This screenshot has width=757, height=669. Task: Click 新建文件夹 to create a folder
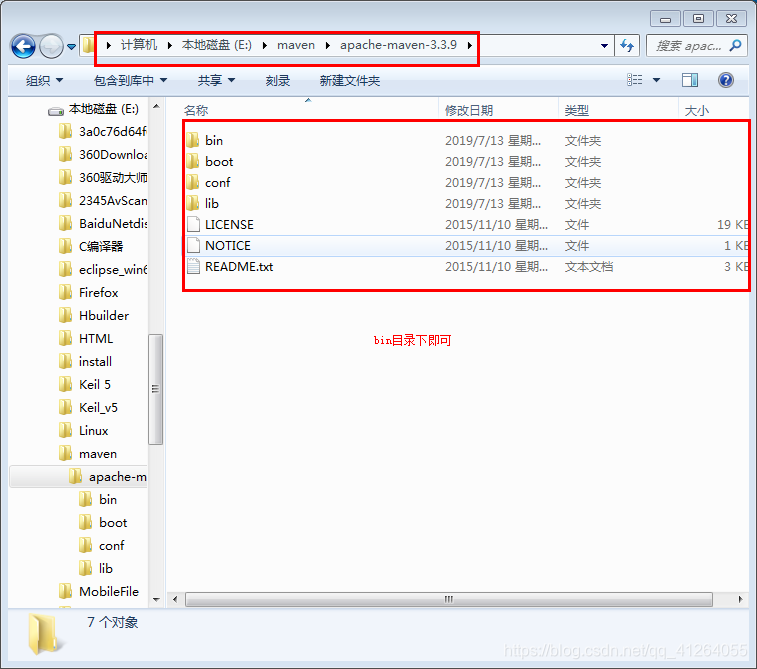tap(350, 81)
